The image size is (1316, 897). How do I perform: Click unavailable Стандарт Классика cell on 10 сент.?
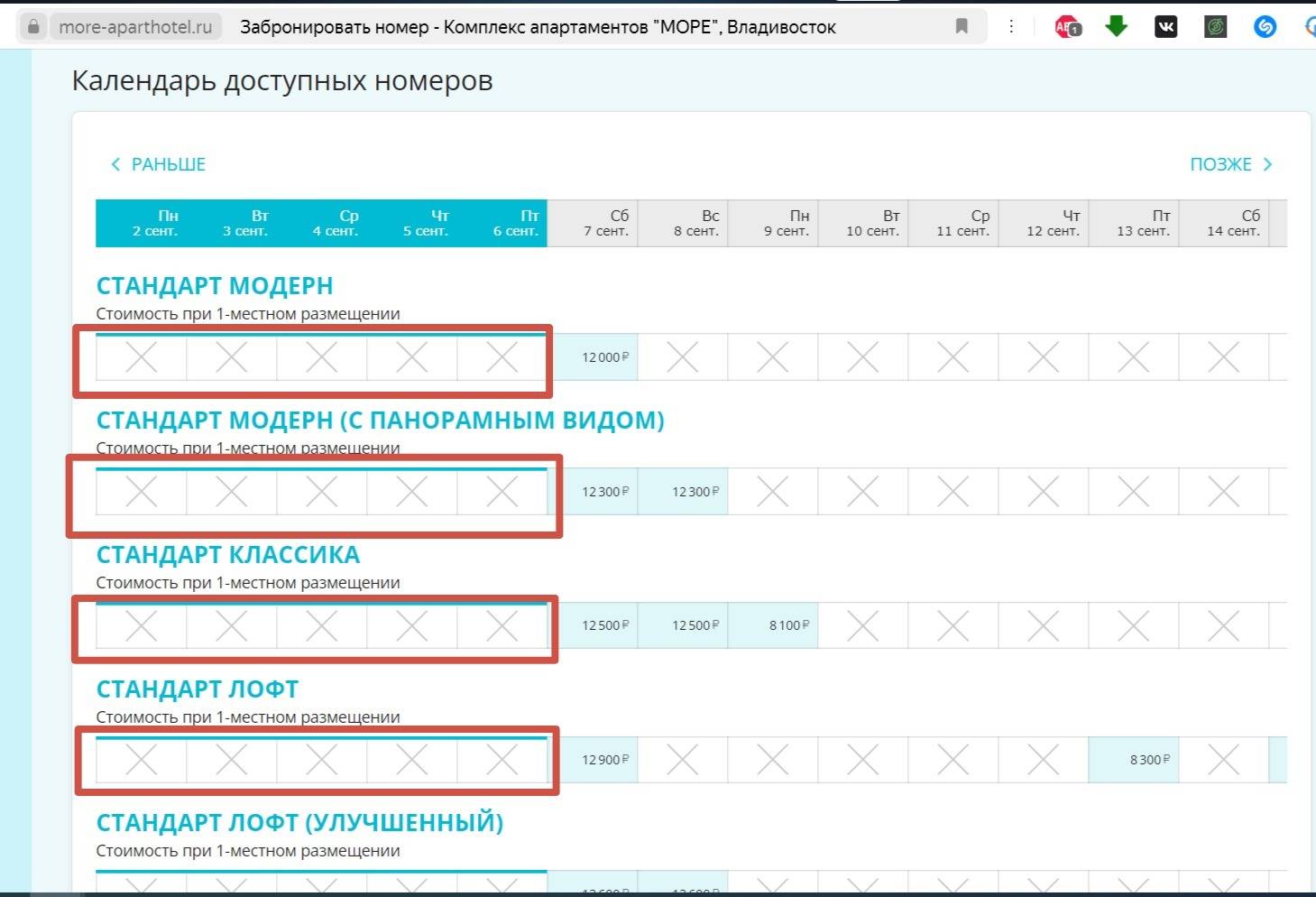click(x=863, y=625)
